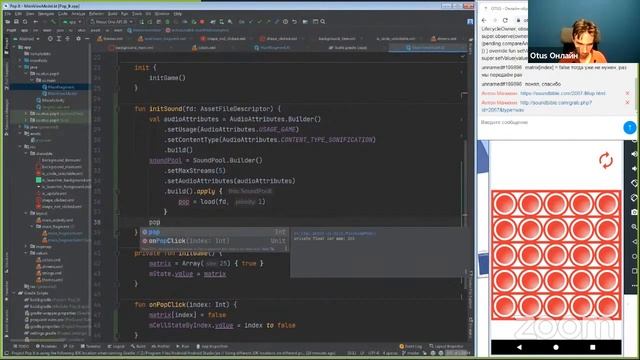Image resolution: width=640 pixels, height=360 pixels.
Task: Click the emulator Home circle navigation button
Action: pyautogui.click(x=556, y=347)
